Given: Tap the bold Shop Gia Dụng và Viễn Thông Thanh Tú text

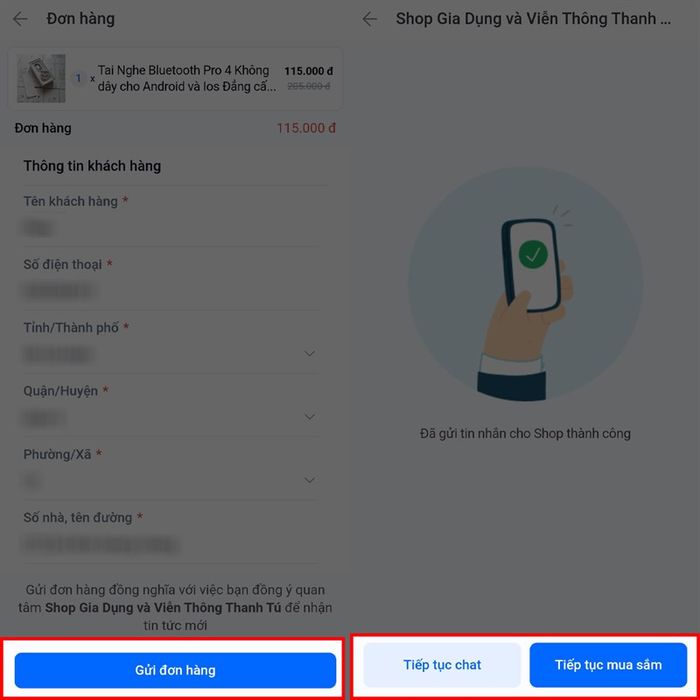Looking at the screenshot, I should (x=163, y=608).
